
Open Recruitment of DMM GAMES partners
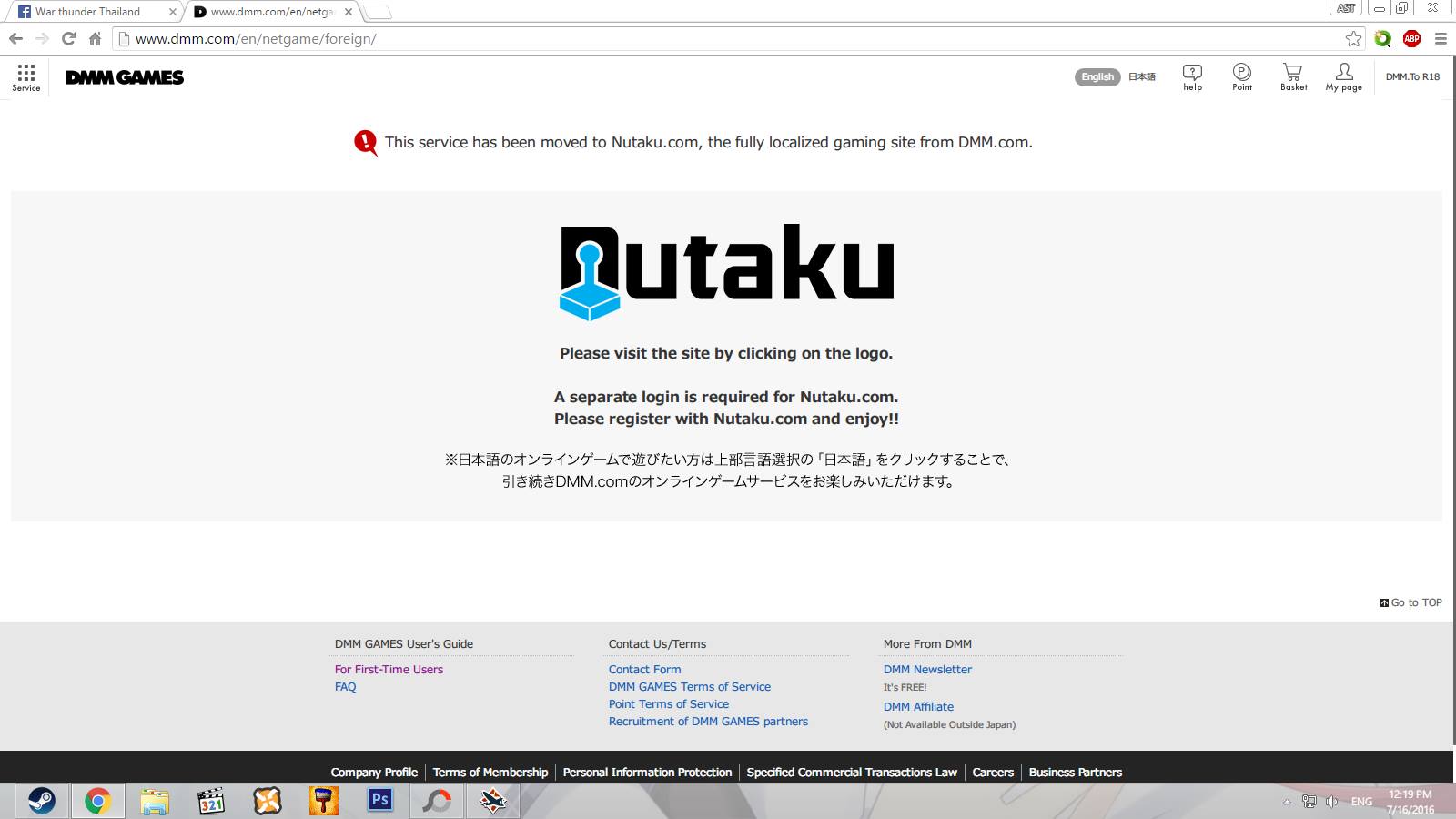coord(708,721)
